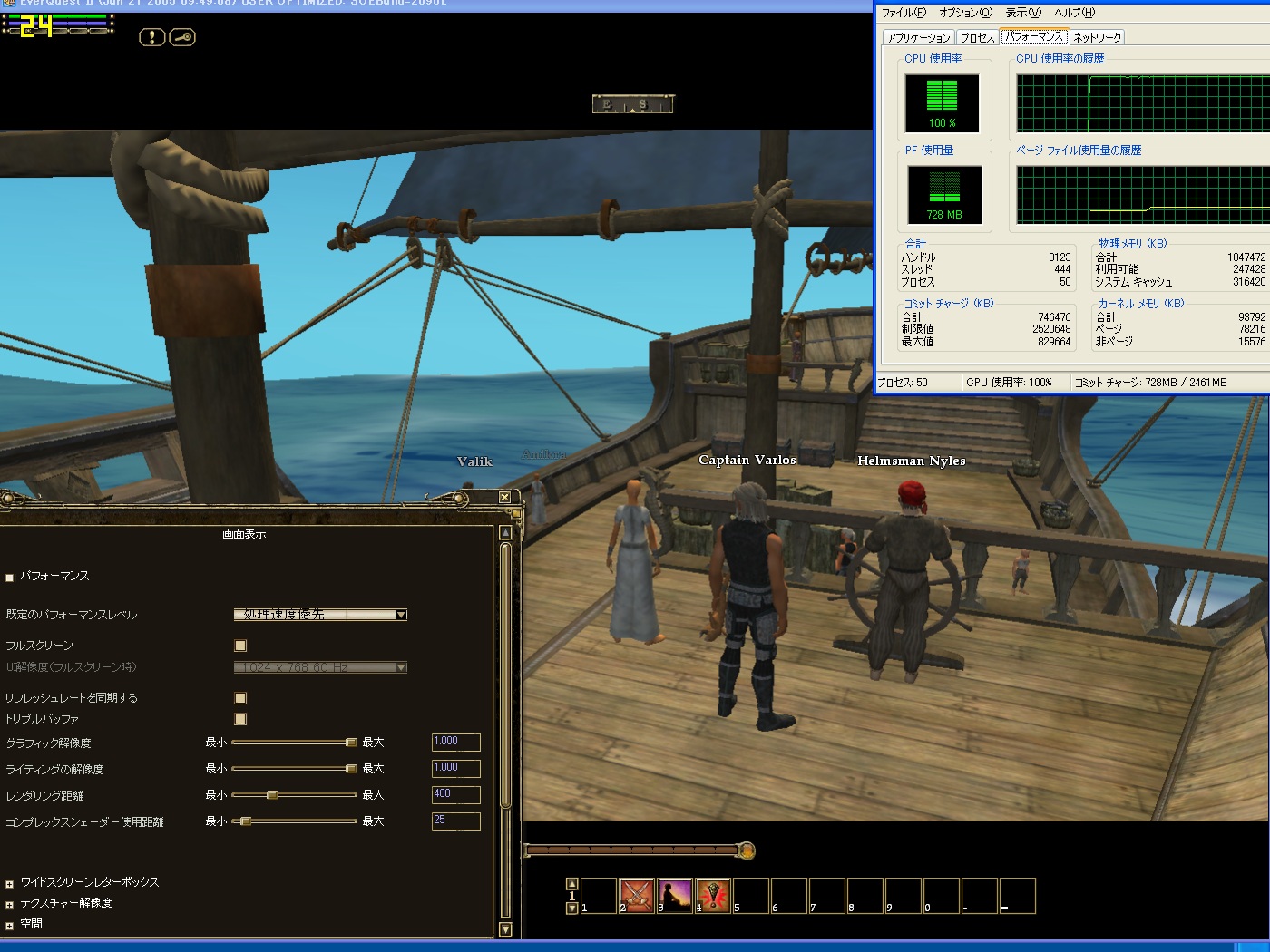The width and height of the screenshot is (1270, 952).
Task: Click the 画面表示 panel title
Action: click(244, 534)
